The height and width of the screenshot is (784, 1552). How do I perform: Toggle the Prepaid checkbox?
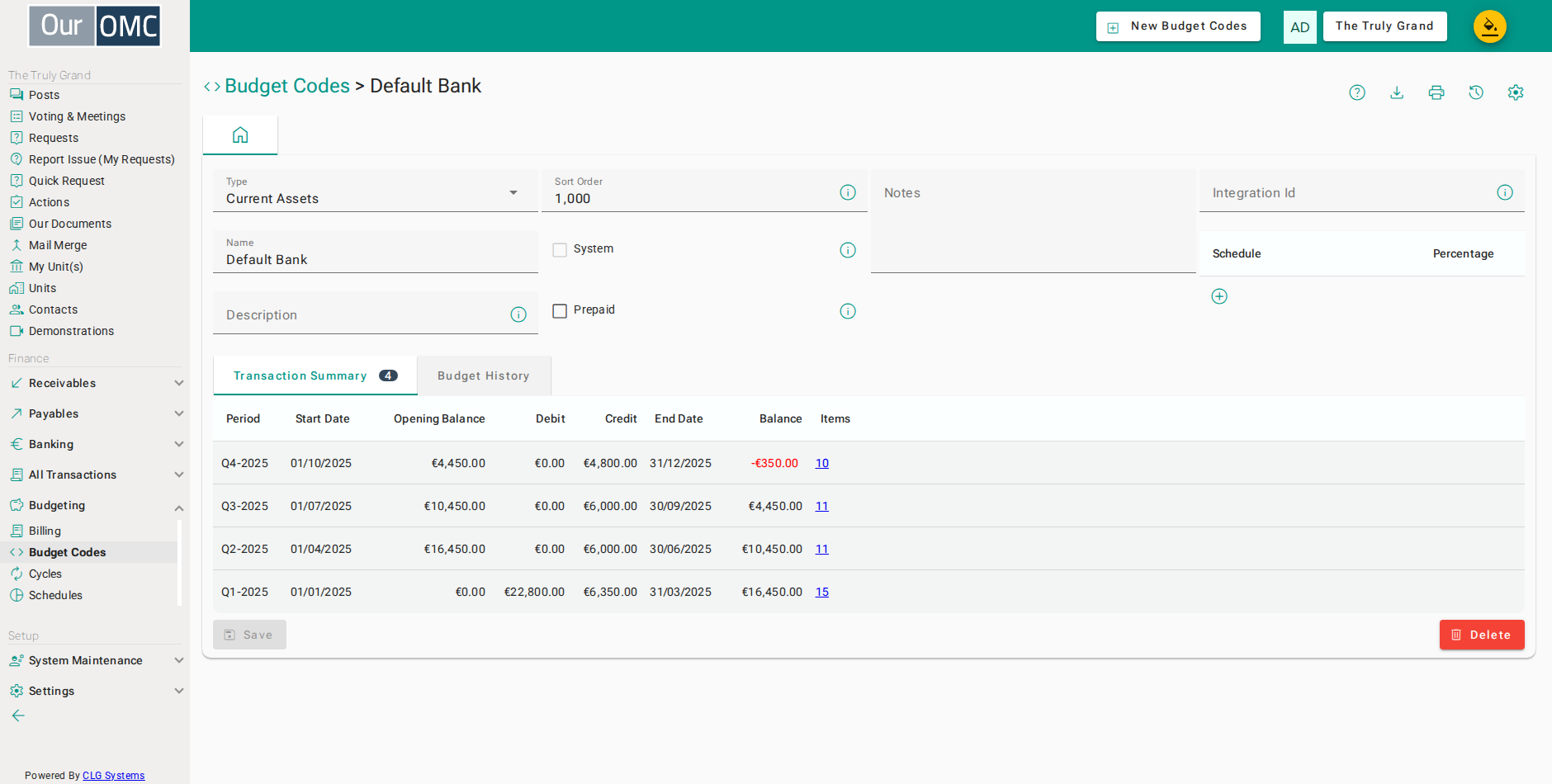coord(560,311)
